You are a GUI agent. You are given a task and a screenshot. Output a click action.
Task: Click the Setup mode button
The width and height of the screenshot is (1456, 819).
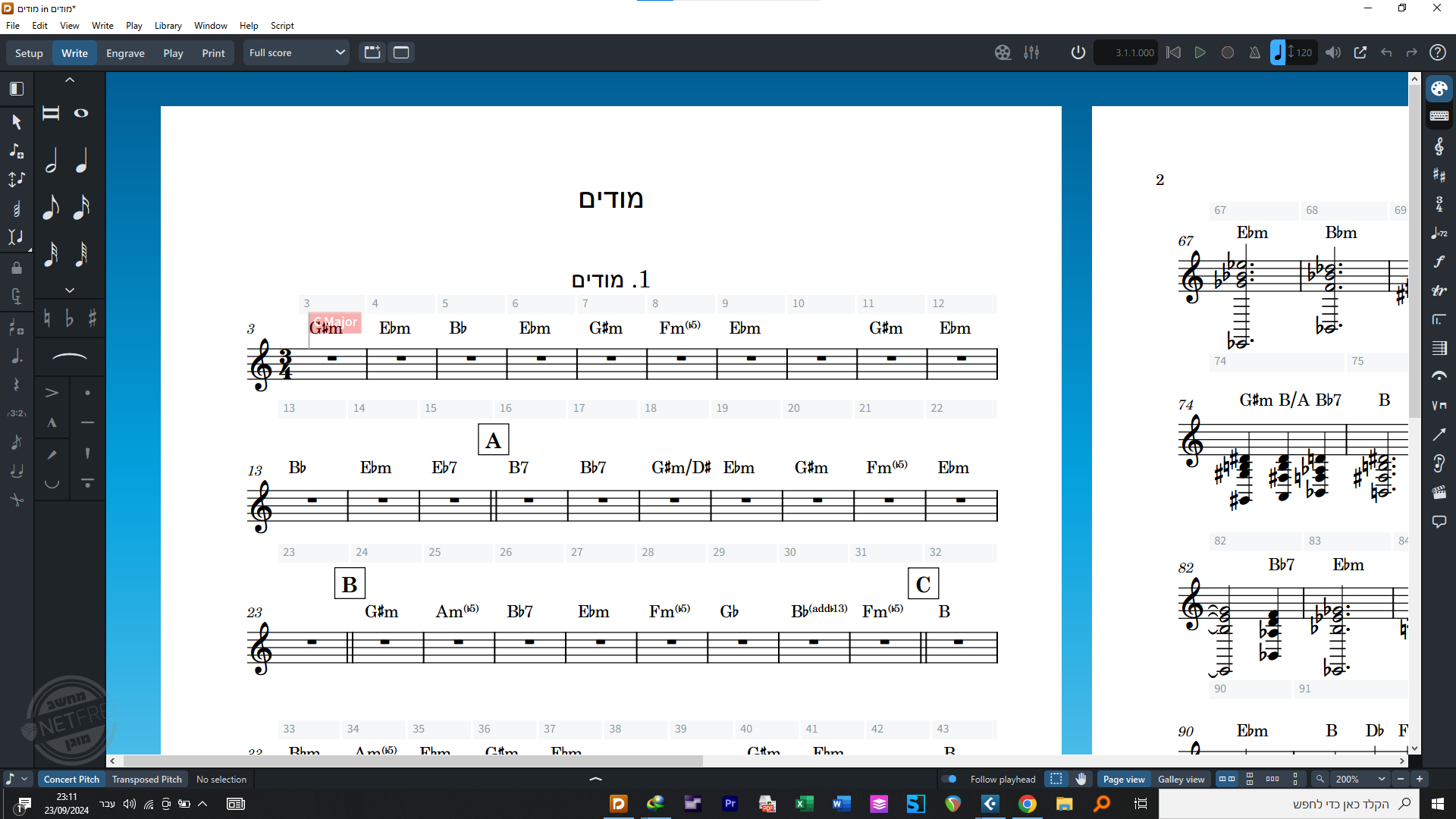[28, 52]
